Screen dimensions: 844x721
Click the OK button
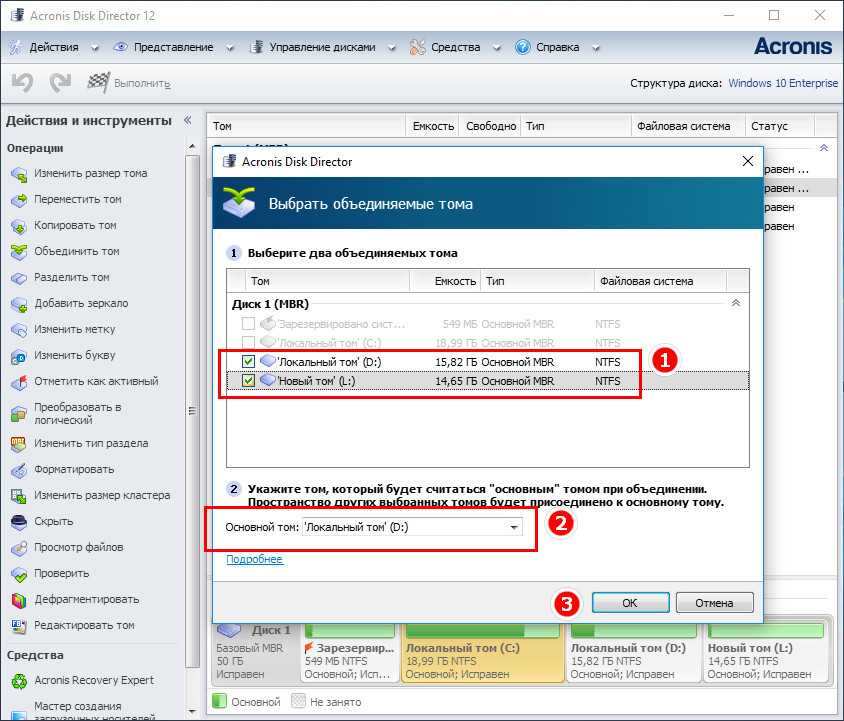point(630,603)
